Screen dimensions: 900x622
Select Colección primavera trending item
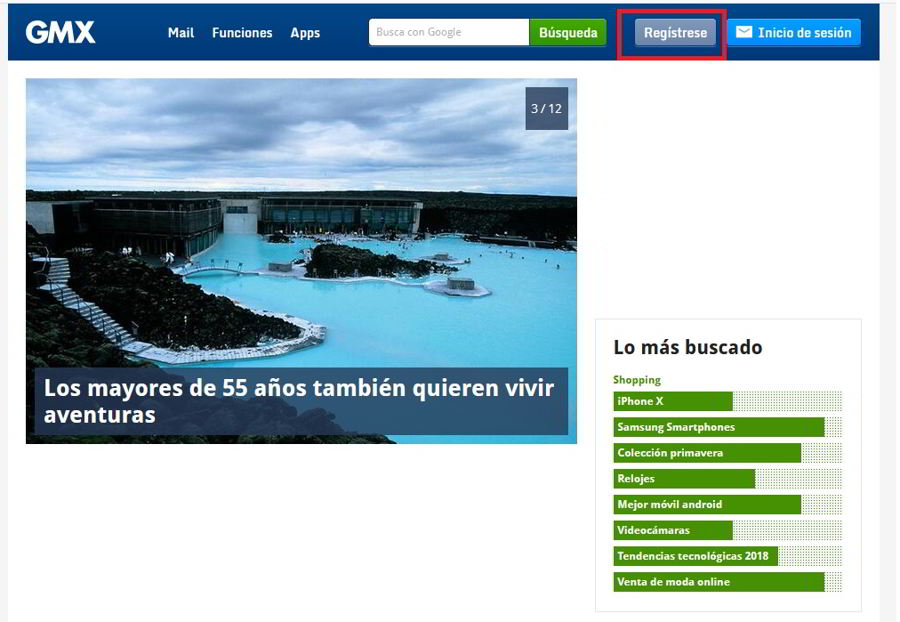[706, 453]
